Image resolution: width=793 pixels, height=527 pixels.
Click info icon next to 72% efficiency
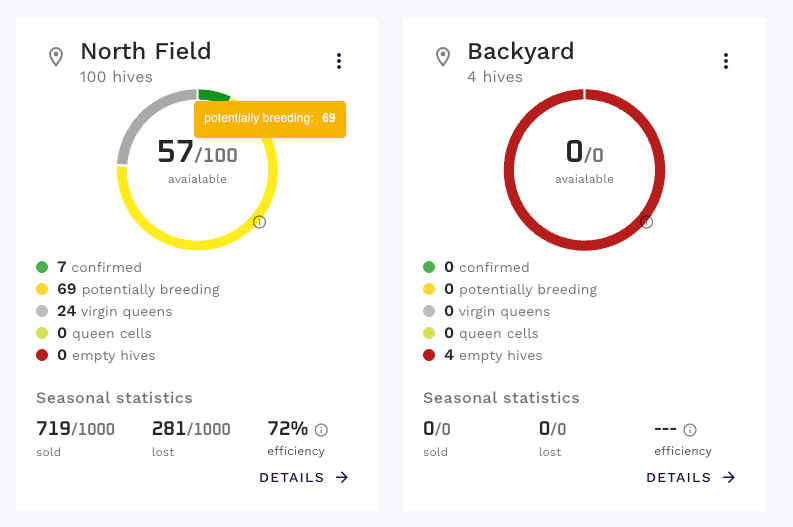coord(321,430)
